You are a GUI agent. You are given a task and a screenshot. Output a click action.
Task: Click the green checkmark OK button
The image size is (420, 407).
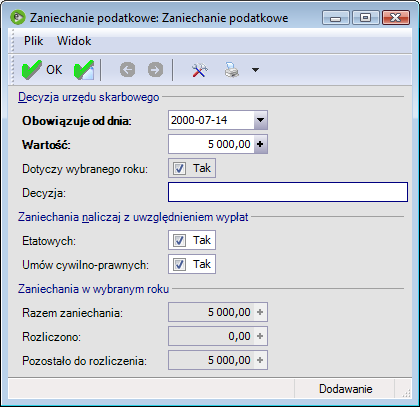pos(42,70)
